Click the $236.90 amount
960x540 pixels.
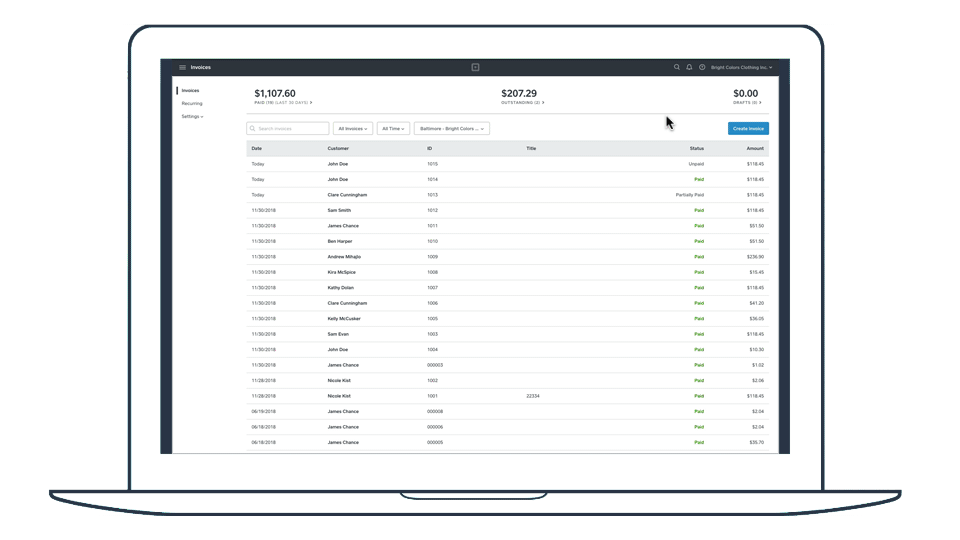(x=755, y=257)
